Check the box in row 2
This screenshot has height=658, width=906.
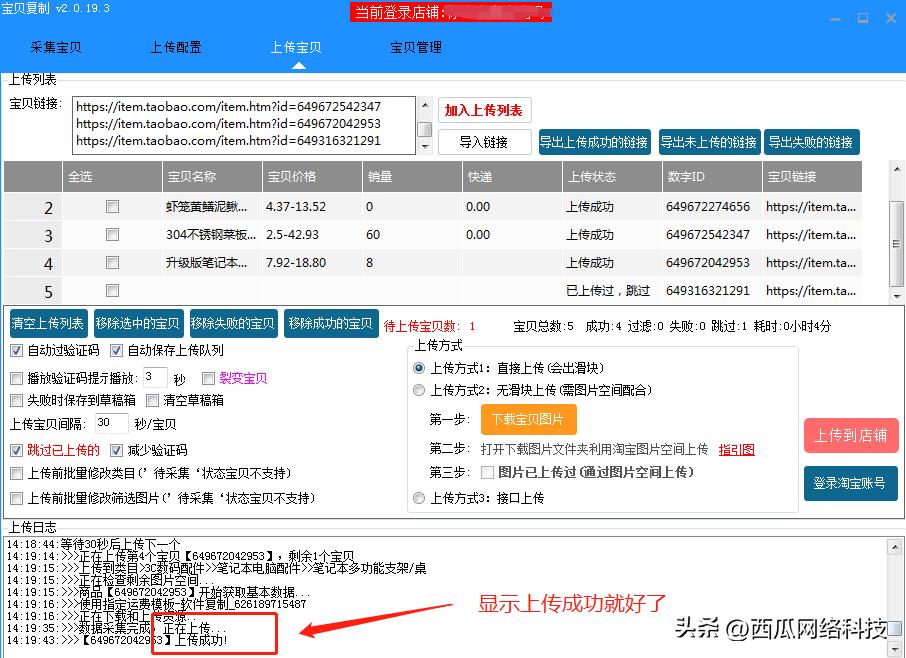click(113, 206)
